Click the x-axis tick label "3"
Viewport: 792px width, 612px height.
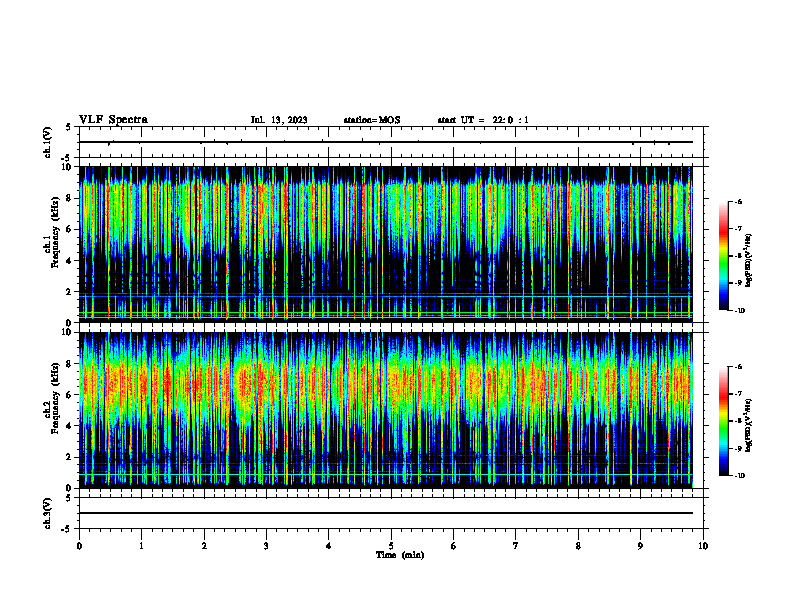tap(266, 546)
